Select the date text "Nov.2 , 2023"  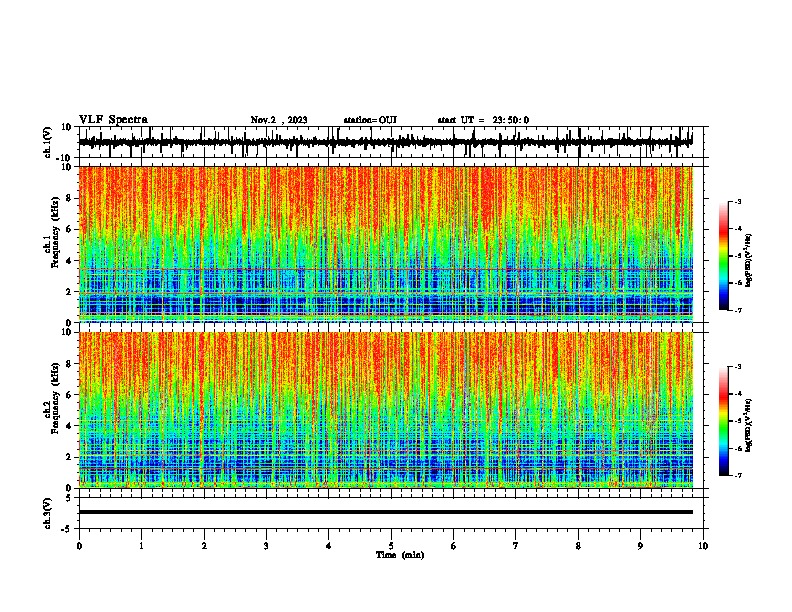(279, 120)
